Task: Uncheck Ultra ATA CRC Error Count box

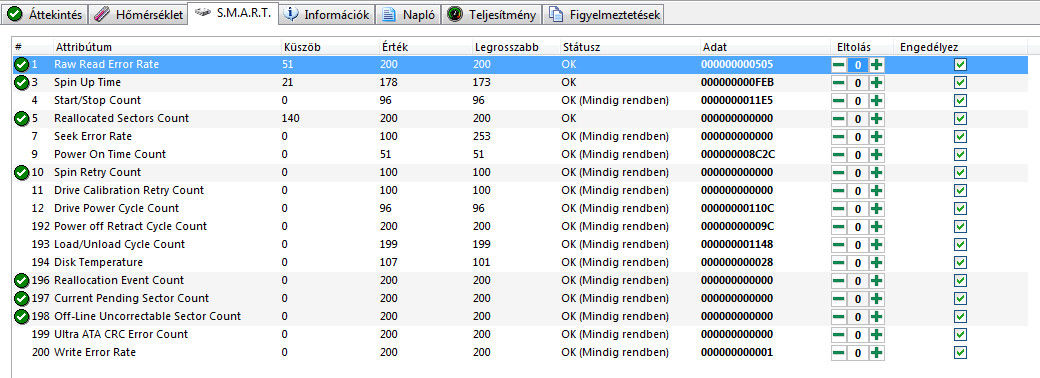Action: pyautogui.click(x=960, y=334)
